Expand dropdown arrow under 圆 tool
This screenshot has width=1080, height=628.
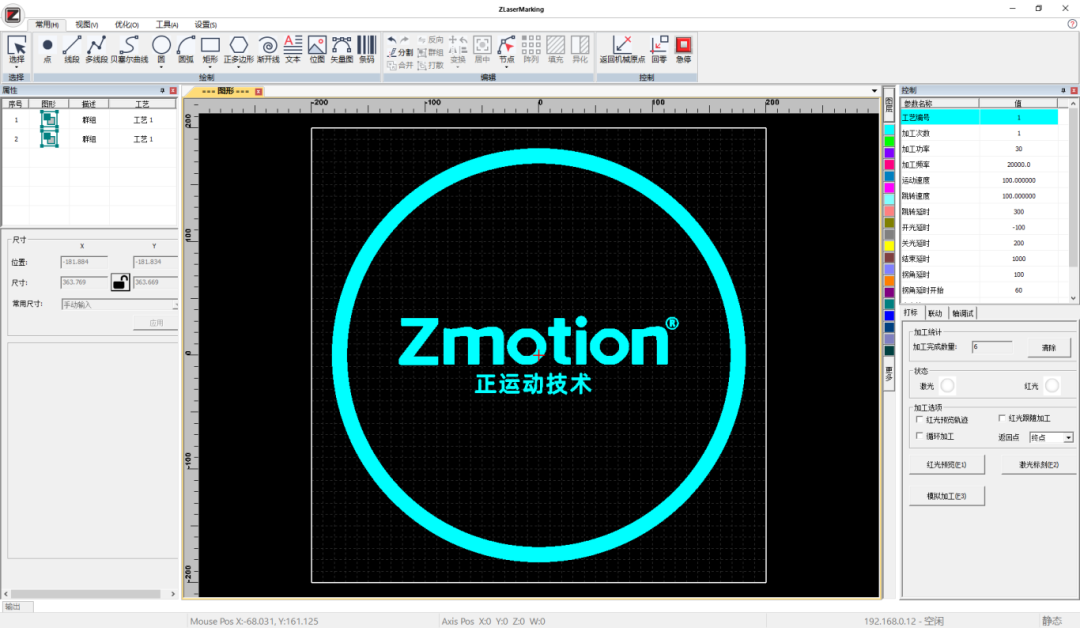(161, 67)
